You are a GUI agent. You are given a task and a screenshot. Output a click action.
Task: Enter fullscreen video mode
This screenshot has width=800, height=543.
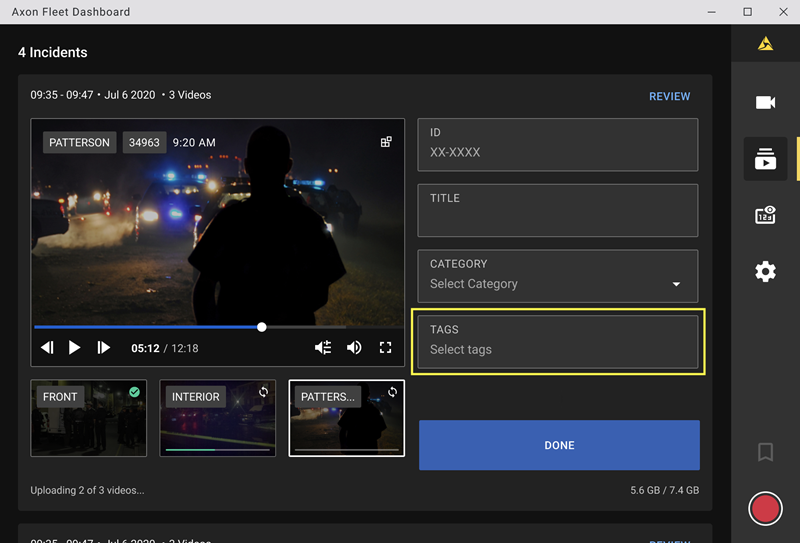tap(386, 348)
